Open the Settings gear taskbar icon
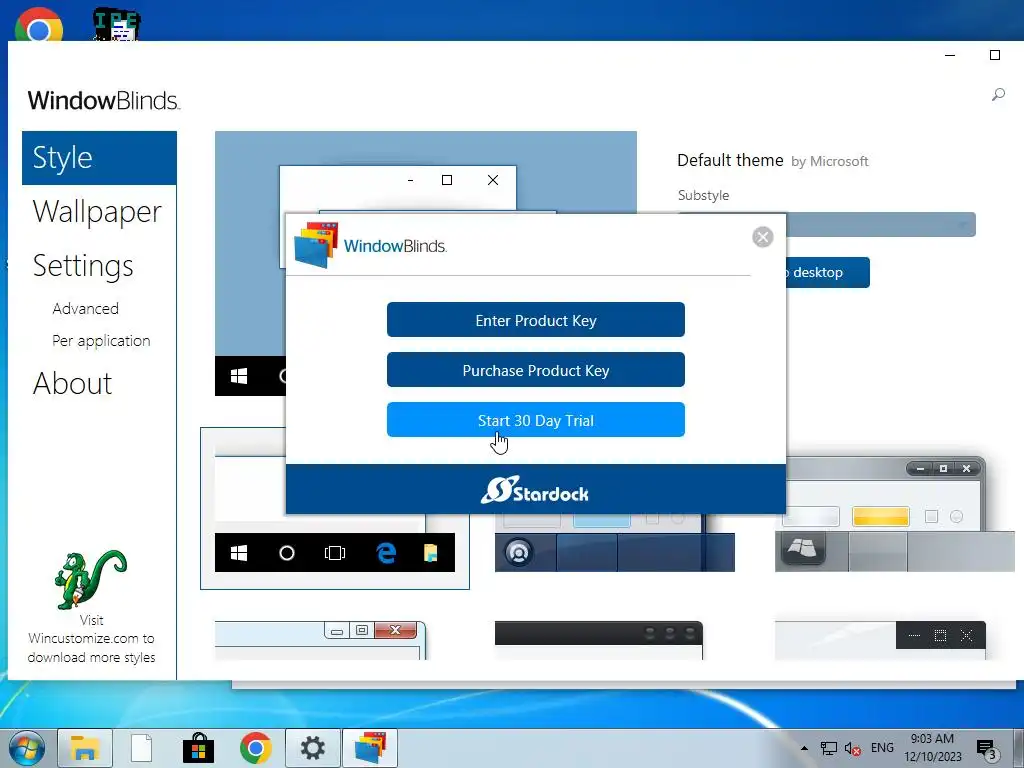The width and height of the screenshot is (1024, 768). (312, 748)
